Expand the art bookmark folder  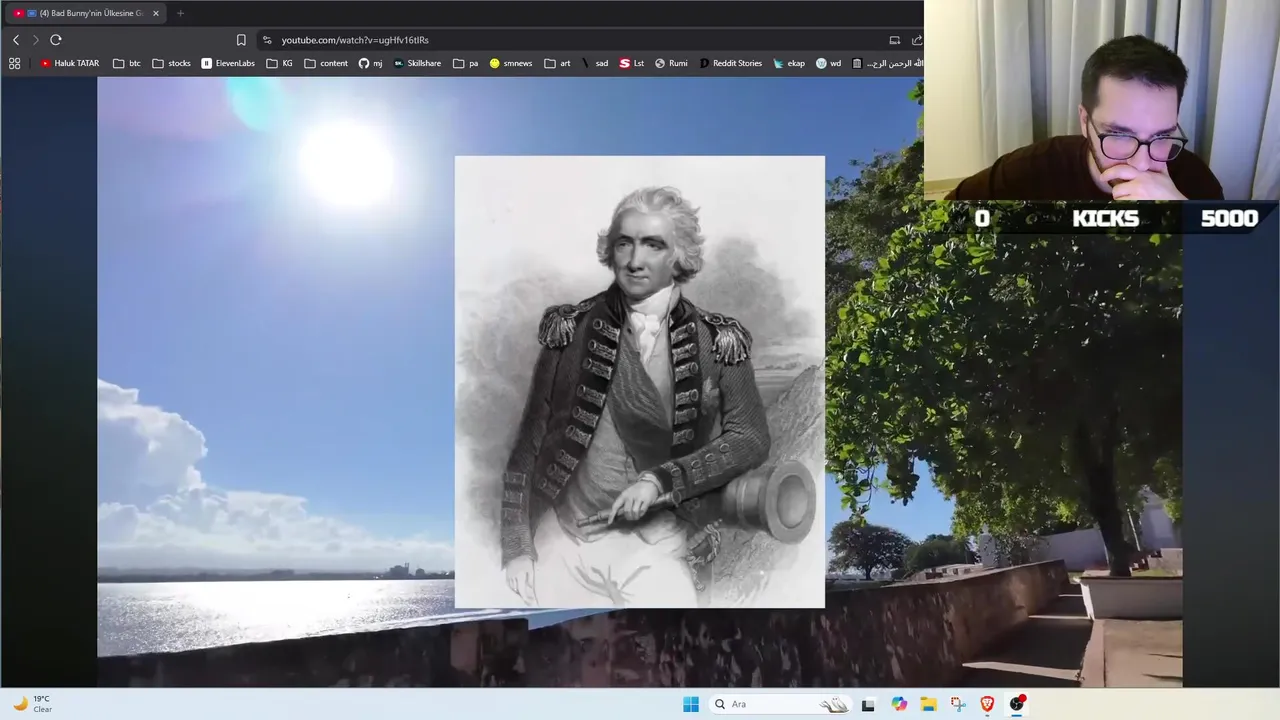point(557,63)
